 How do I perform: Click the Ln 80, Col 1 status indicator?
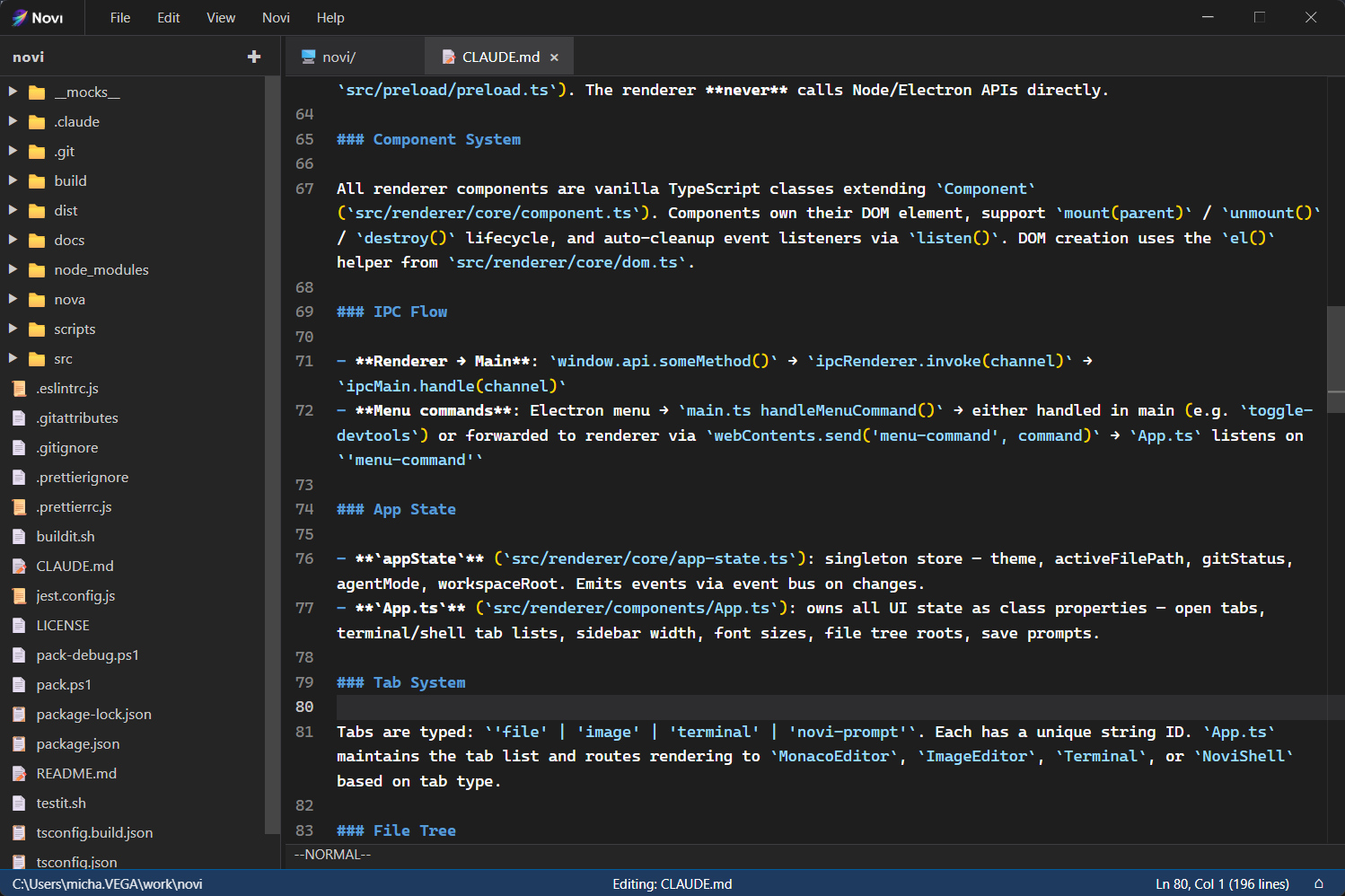point(1222,884)
